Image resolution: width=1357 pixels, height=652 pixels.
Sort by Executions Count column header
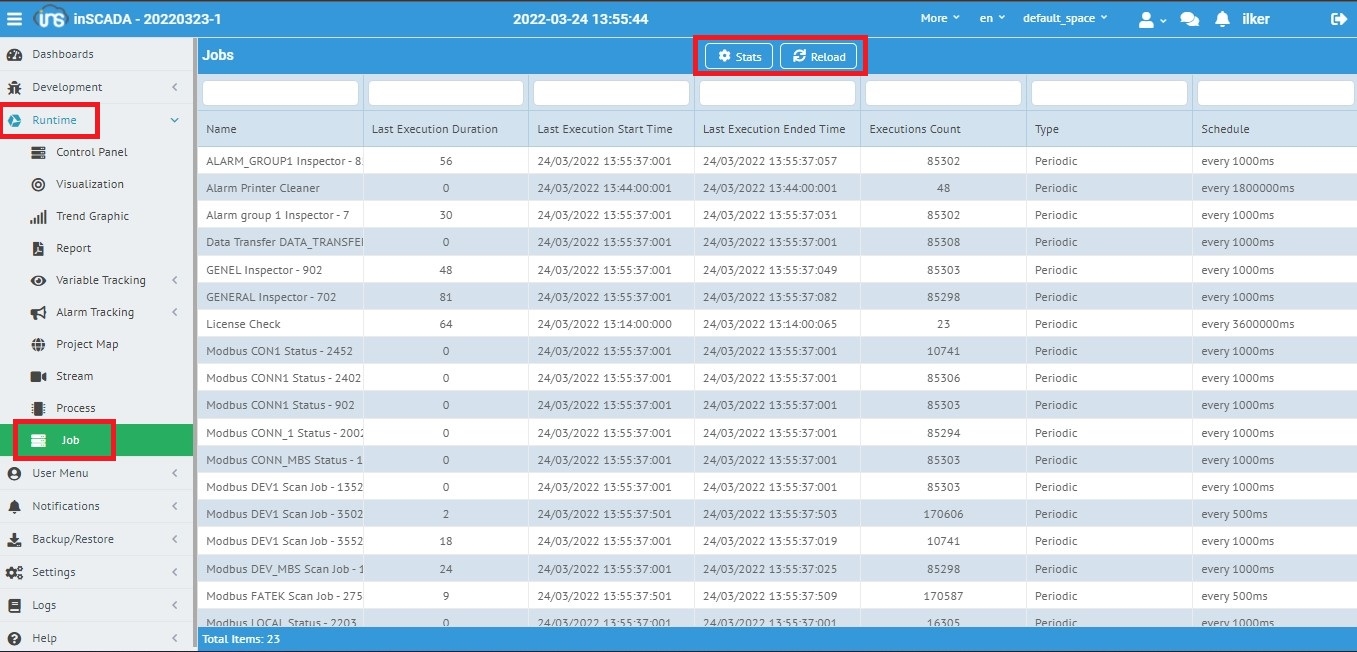(914, 129)
